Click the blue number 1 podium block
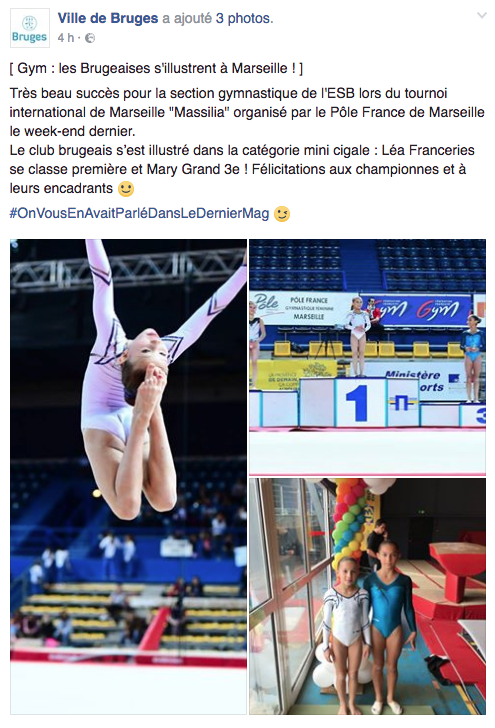Viewport: 495px width, 728px height. (361, 402)
